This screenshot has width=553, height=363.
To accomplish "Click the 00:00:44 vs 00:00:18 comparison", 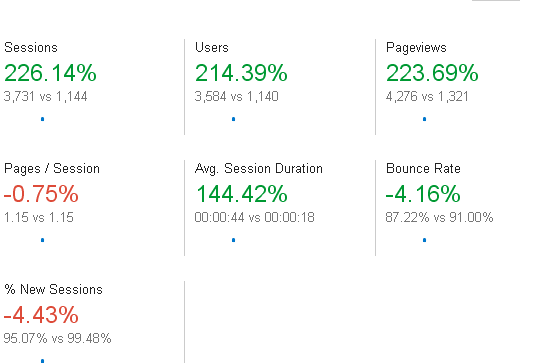I will tap(254, 217).
